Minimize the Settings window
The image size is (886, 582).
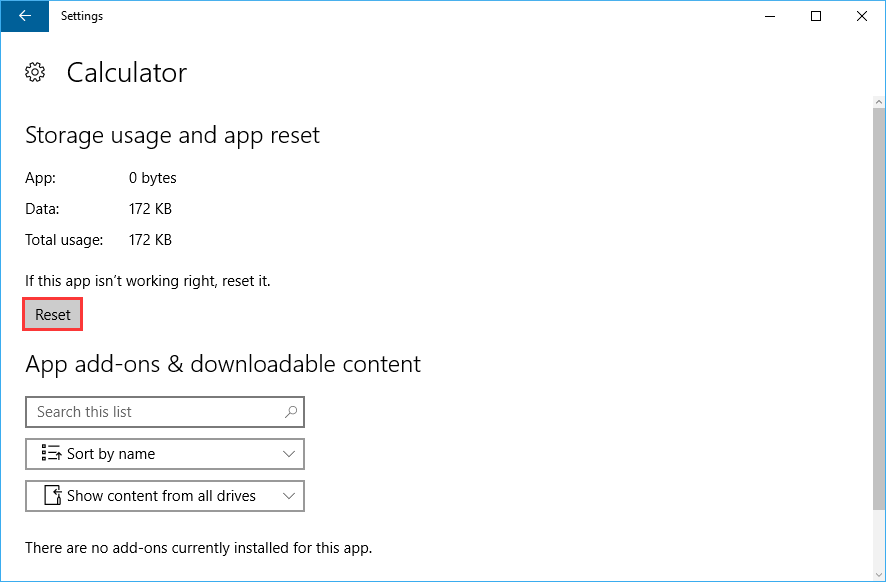770,16
